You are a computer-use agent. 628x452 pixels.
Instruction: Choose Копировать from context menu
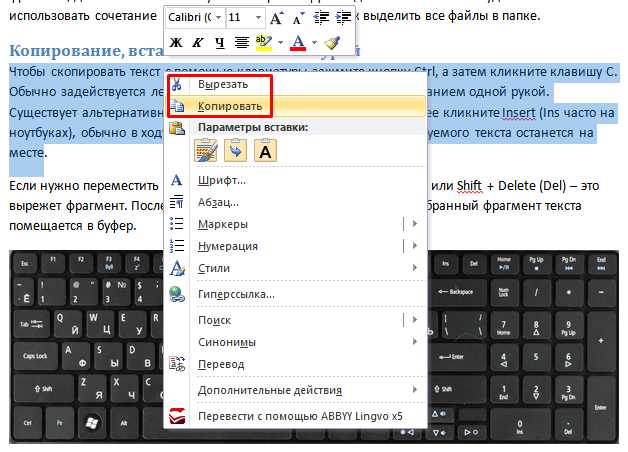[296, 106]
